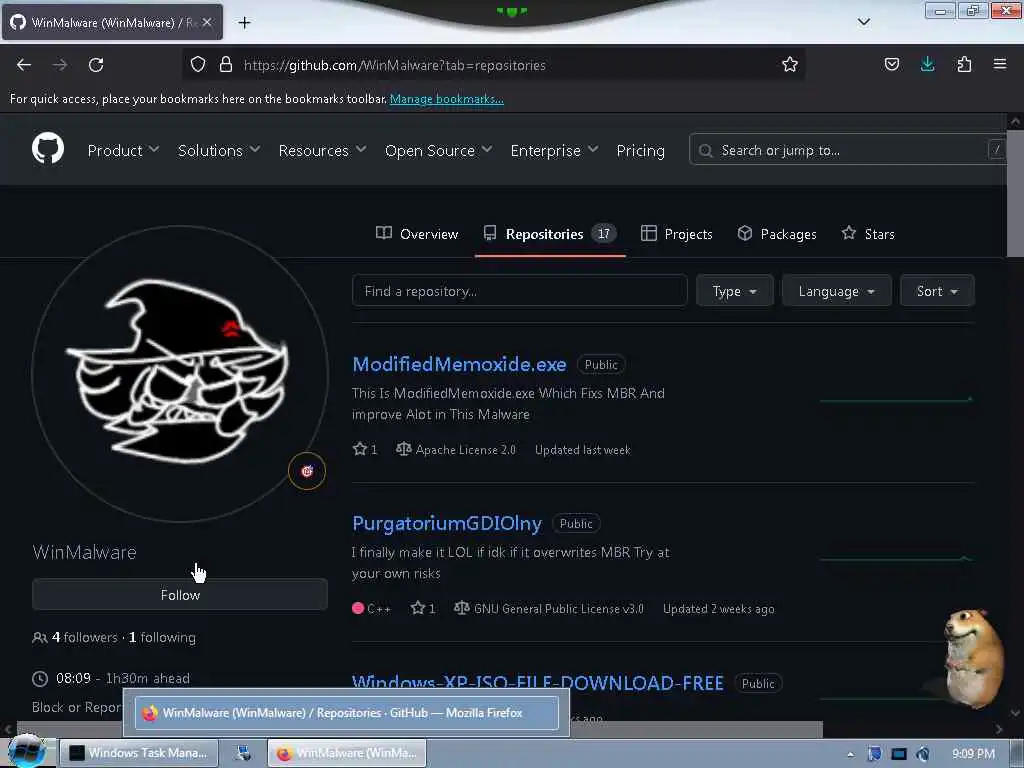Click the Manage bookmarks link
The height and width of the screenshot is (768, 1024).
(447, 99)
